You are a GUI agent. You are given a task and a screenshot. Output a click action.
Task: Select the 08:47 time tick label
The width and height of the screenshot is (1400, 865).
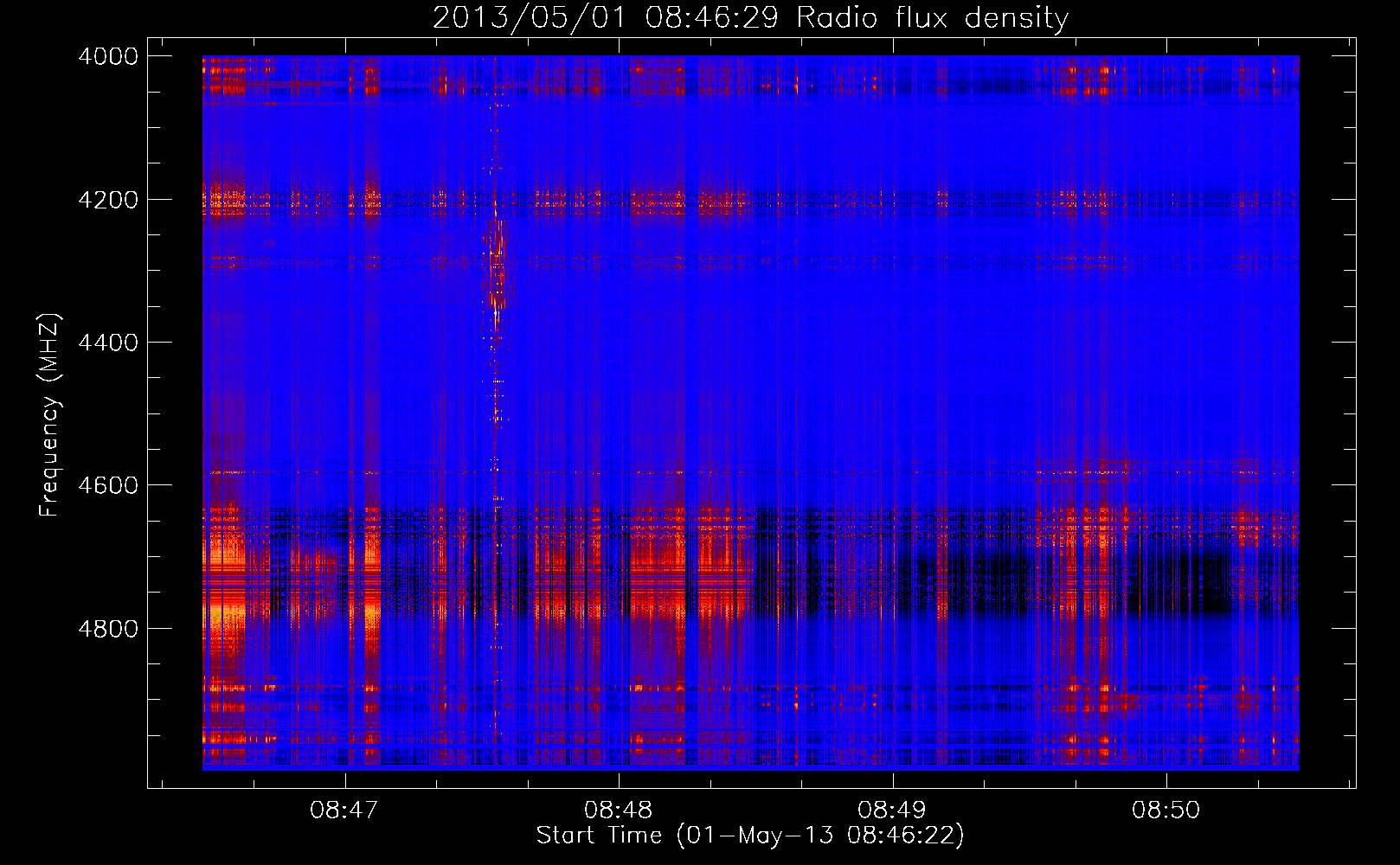[344, 811]
